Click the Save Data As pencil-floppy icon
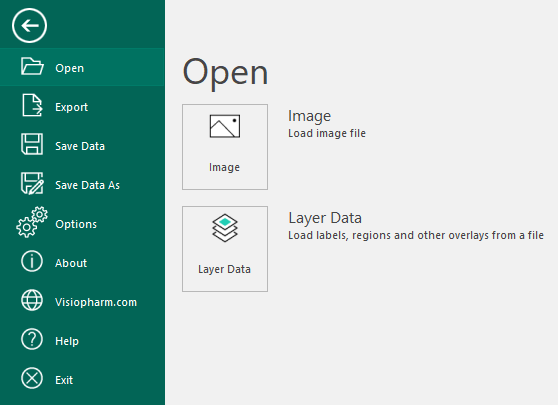This screenshot has height=405, width=558. coord(32,183)
